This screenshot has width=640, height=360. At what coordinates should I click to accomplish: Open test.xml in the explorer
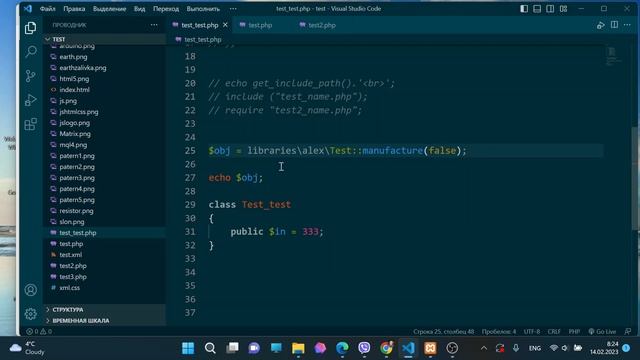coord(71,255)
